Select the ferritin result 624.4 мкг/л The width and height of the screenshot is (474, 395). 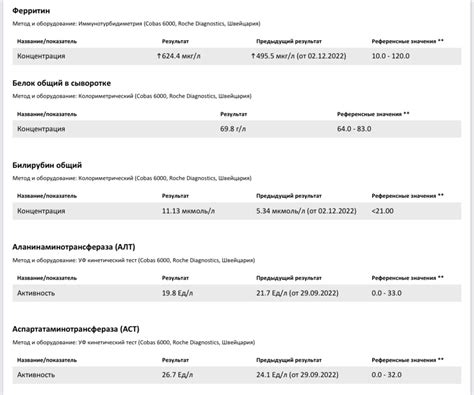coord(181,56)
